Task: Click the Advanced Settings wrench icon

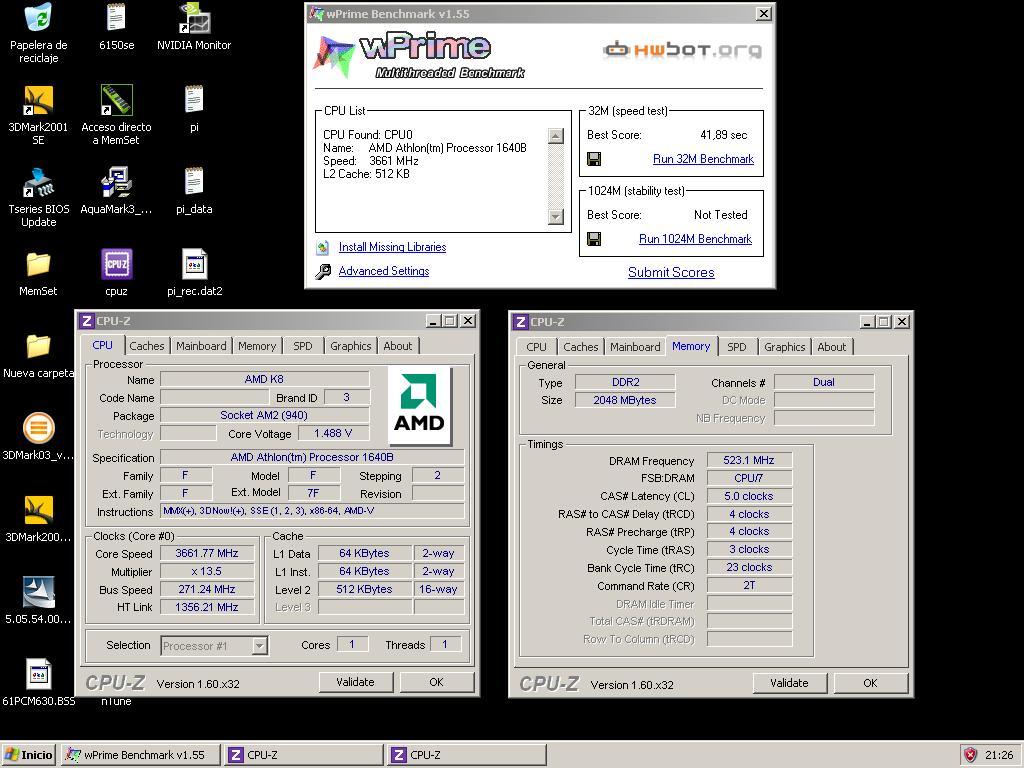Action: click(323, 272)
